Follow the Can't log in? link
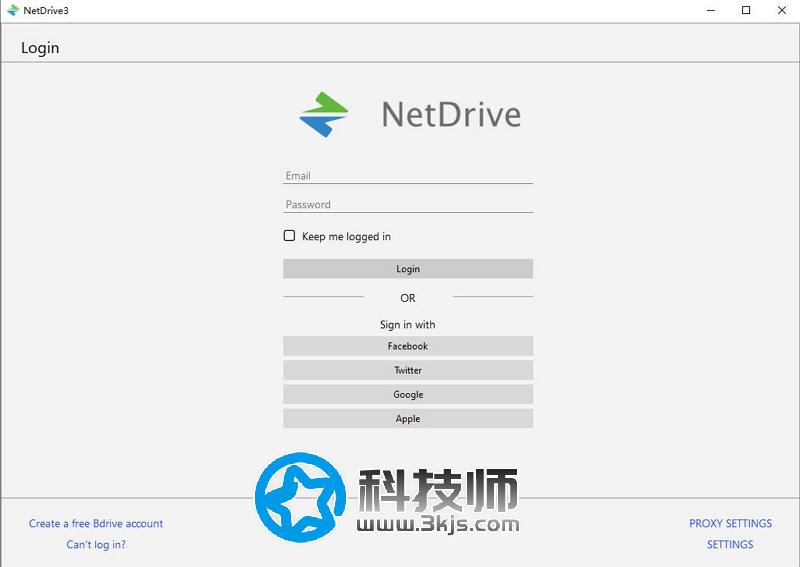The width and height of the screenshot is (800, 567). tap(96, 545)
